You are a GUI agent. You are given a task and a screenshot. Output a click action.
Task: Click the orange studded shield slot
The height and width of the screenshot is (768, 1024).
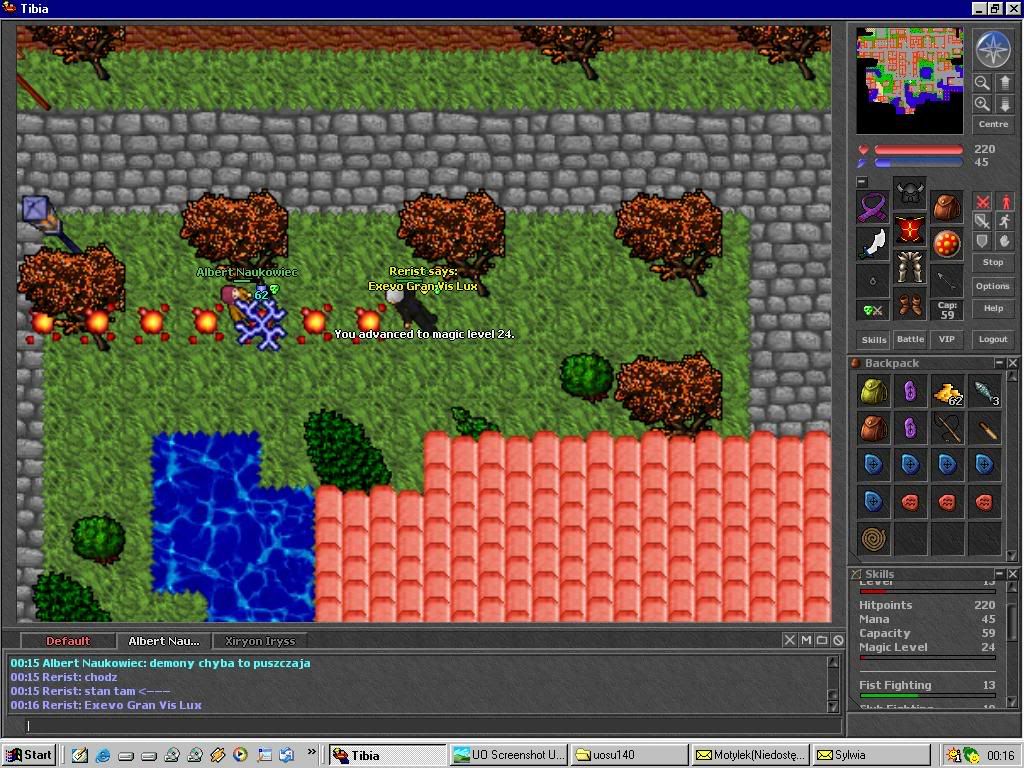947,244
